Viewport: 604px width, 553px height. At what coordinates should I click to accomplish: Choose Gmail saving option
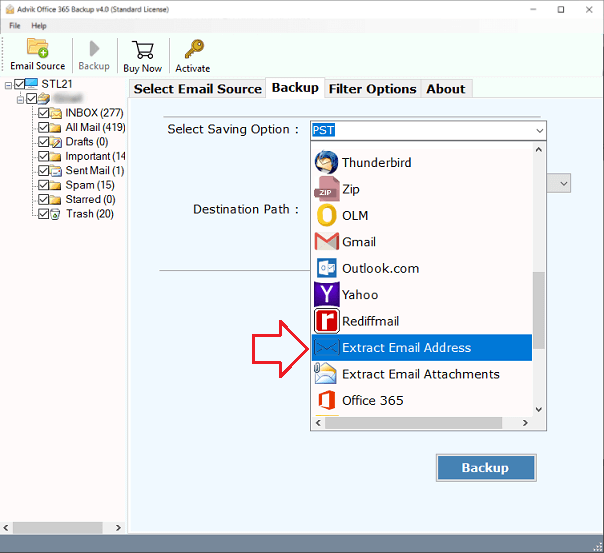422,242
